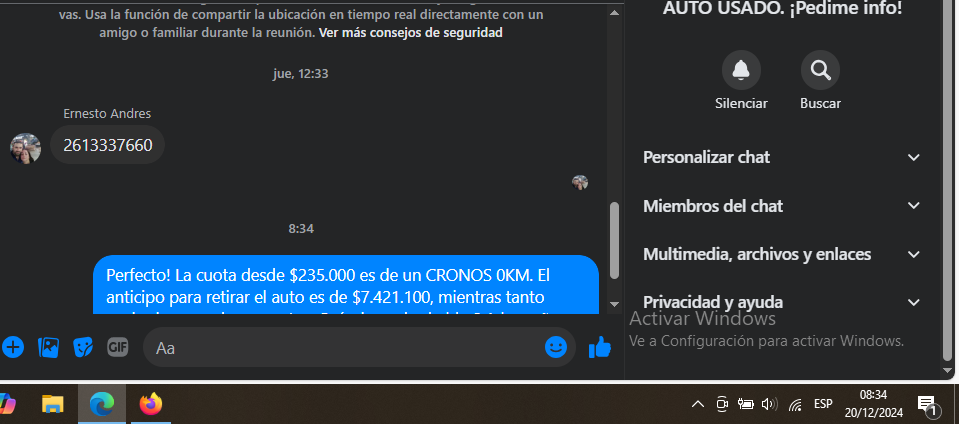The width and height of the screenshot is (959, 424).
Task: Attach a photo with the image icon
Action: coord(48,348)
